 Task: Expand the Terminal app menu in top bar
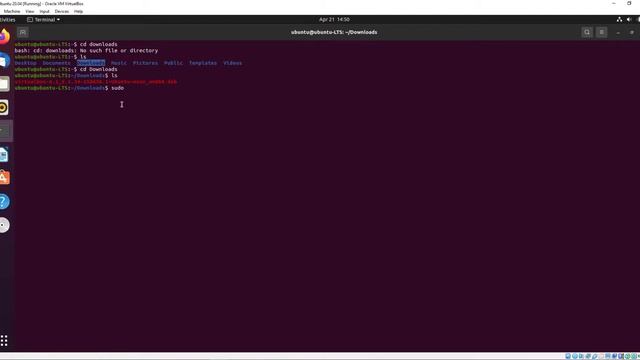tap(43, 19)
